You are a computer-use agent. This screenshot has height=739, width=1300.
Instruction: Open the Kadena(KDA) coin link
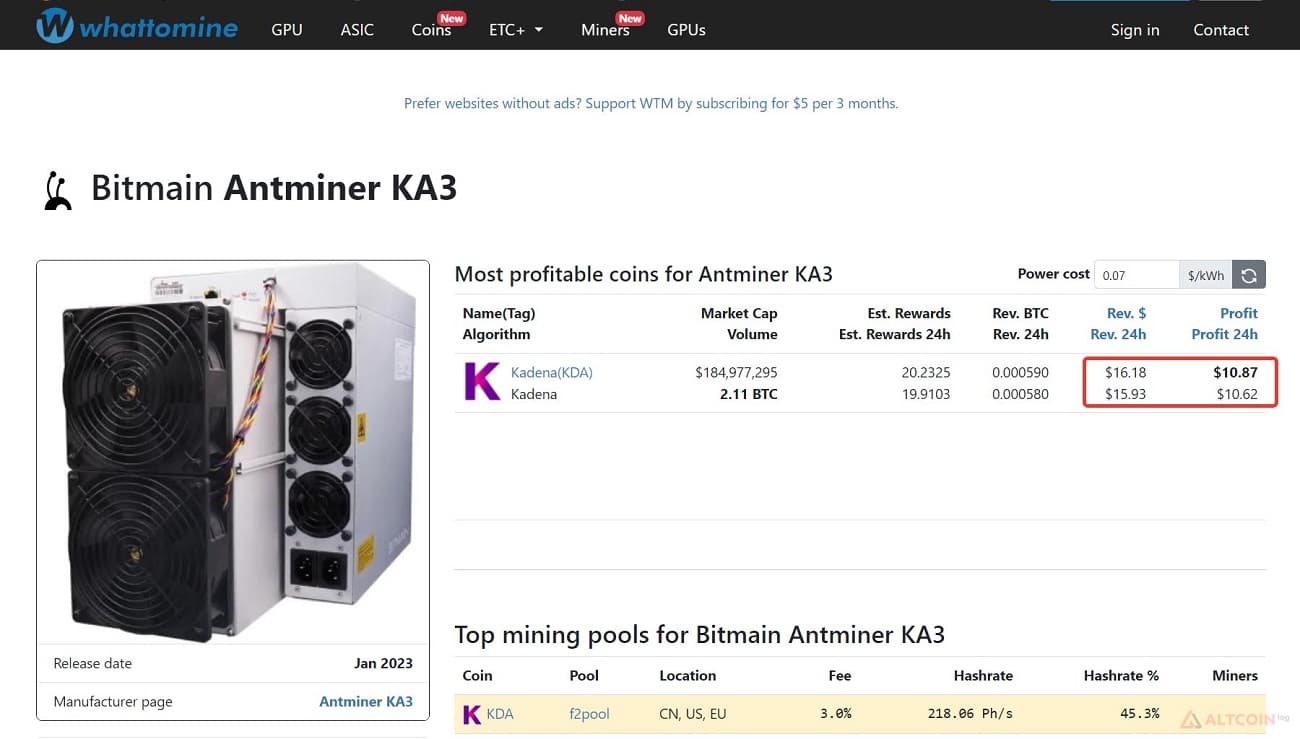[552, 372]
